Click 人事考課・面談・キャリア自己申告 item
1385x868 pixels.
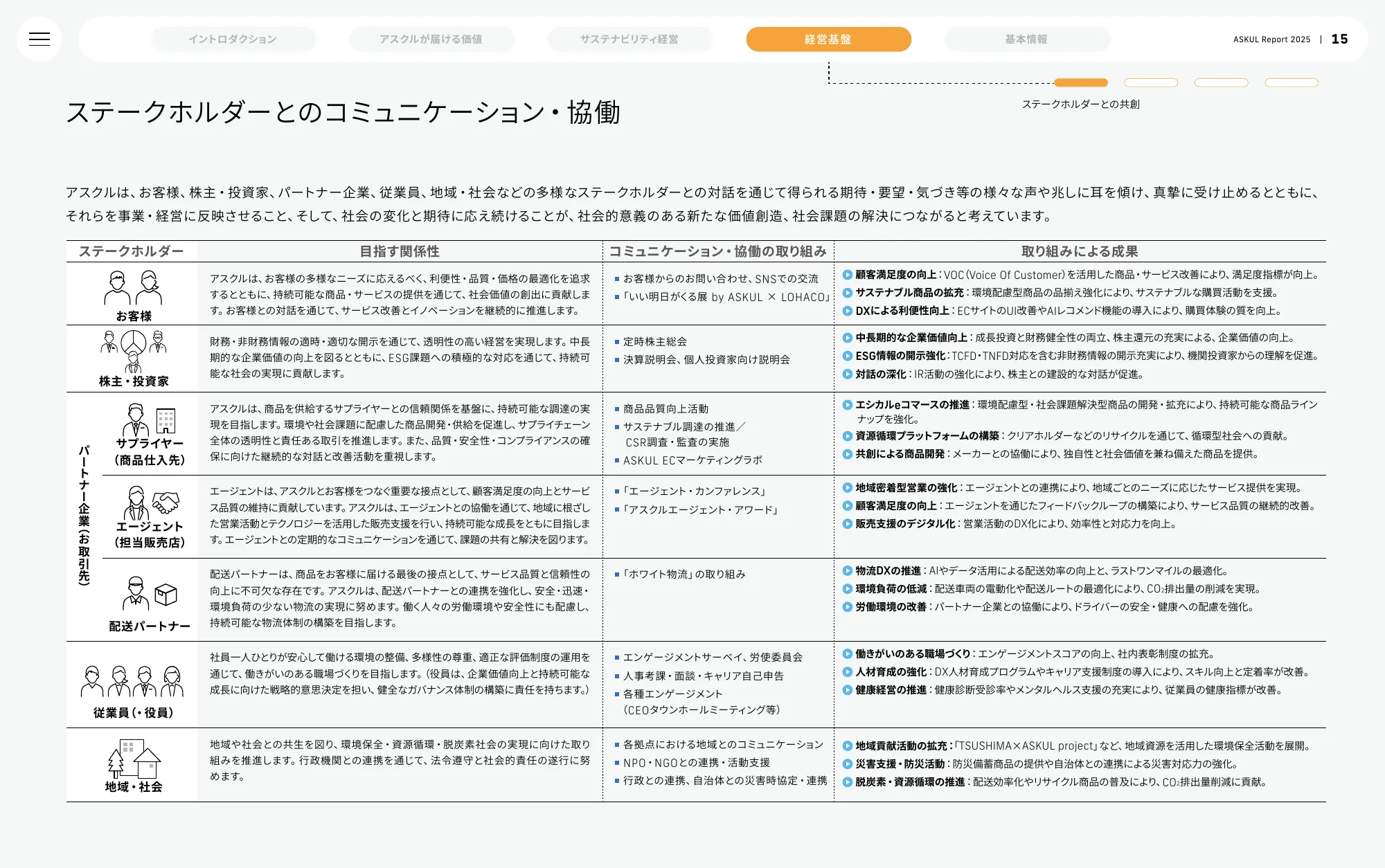click(703, 676)
